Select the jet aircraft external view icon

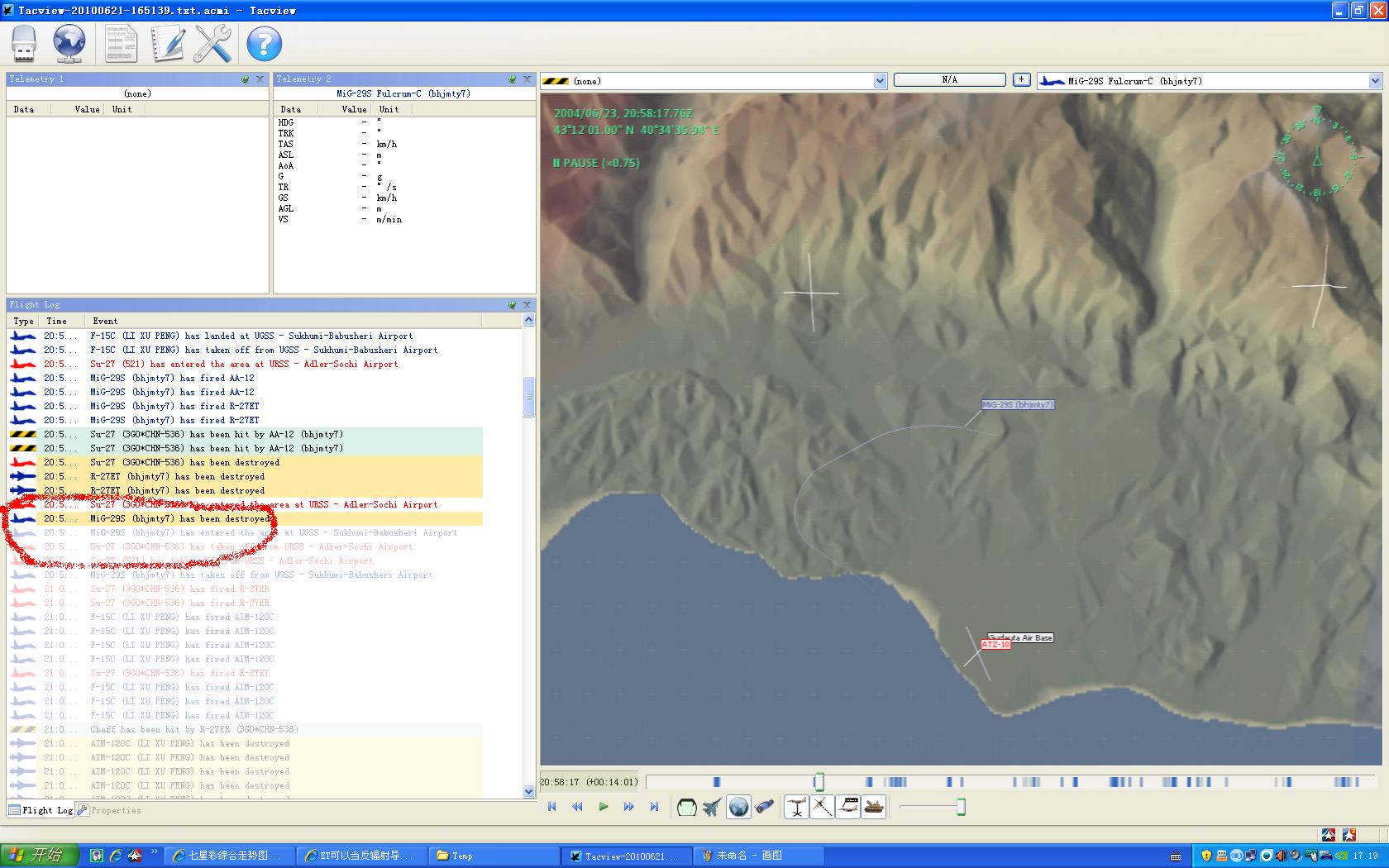click(x=712, y=808)
